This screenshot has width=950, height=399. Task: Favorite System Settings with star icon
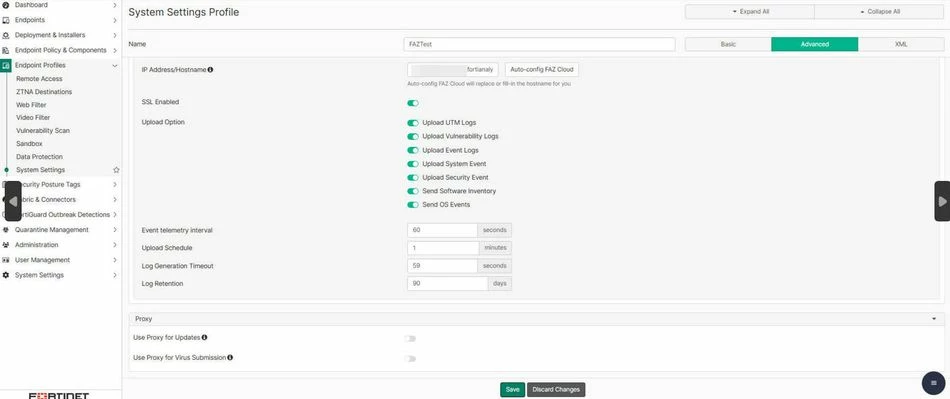[116, 170]
